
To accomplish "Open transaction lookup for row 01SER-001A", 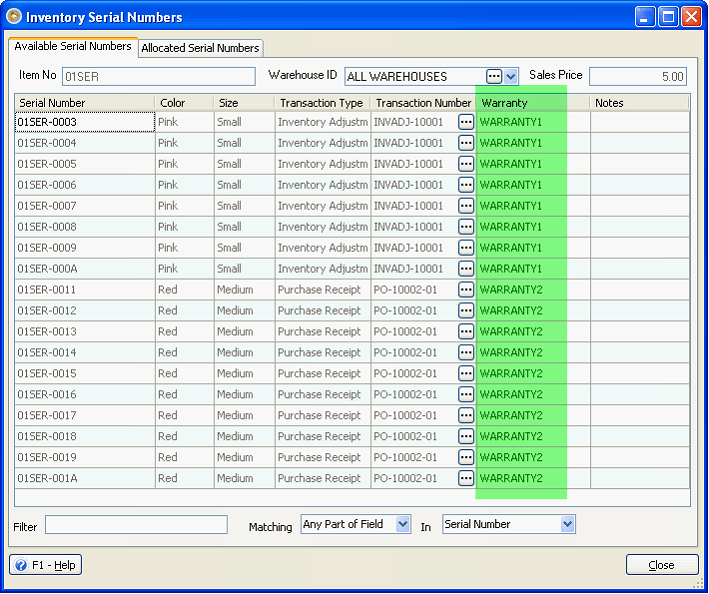I will [x=466, y=478].
